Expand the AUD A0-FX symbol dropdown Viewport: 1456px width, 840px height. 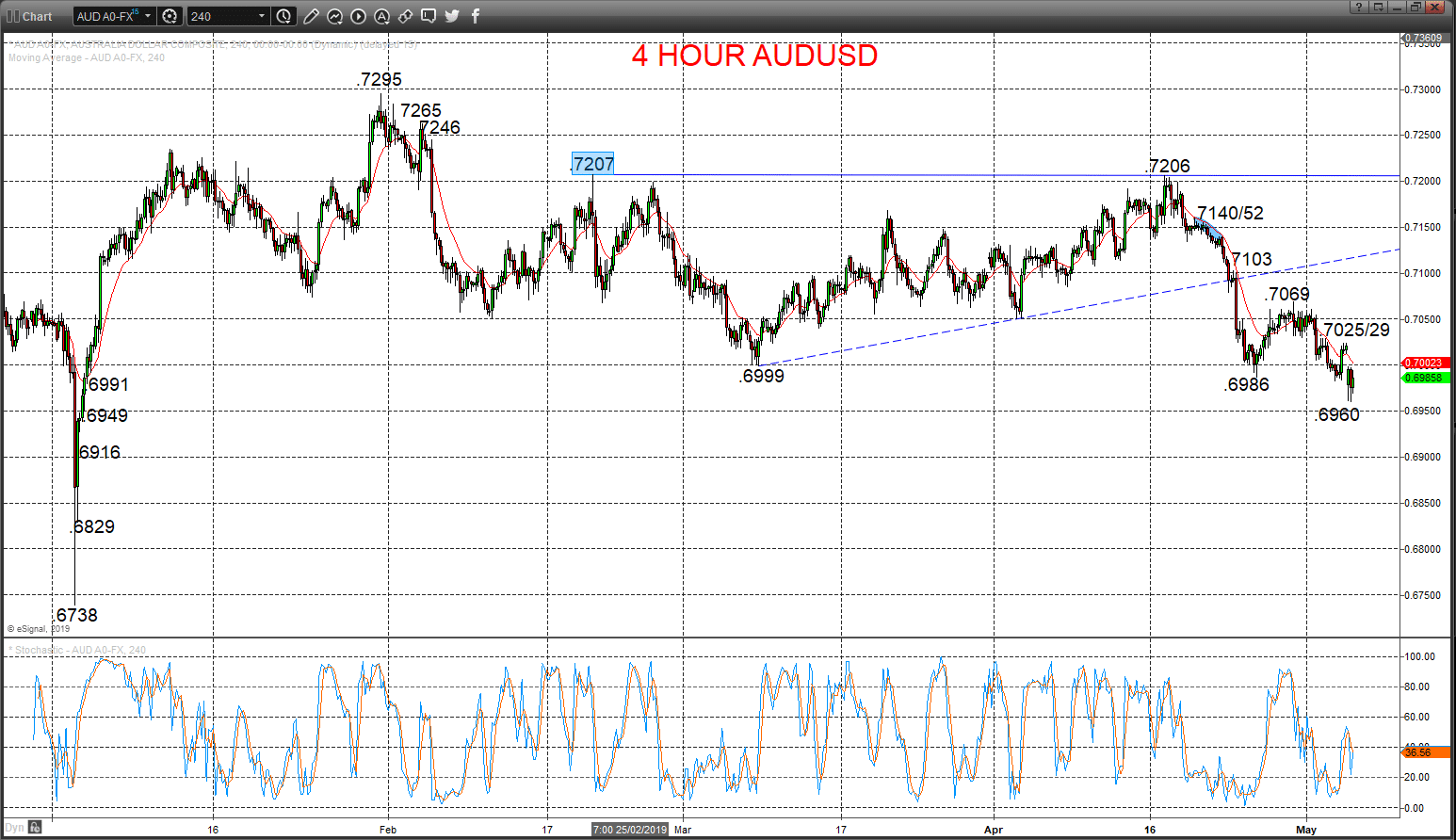coord(148,16)
